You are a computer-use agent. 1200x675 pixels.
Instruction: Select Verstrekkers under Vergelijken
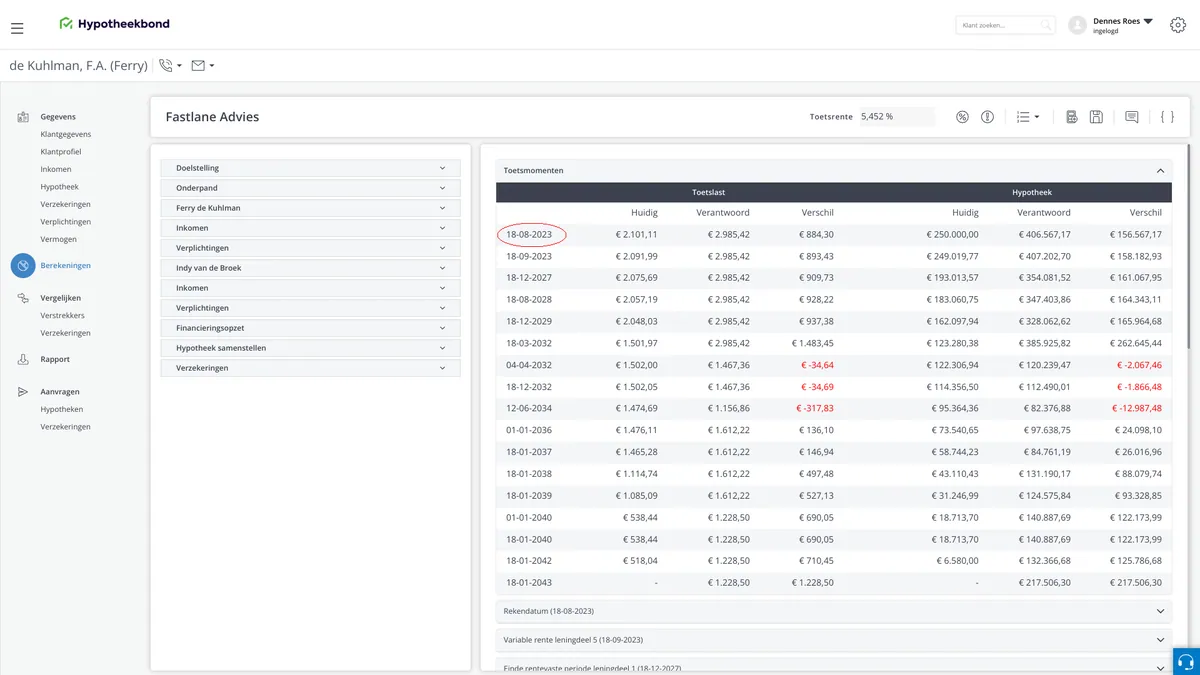pos(63,316)
